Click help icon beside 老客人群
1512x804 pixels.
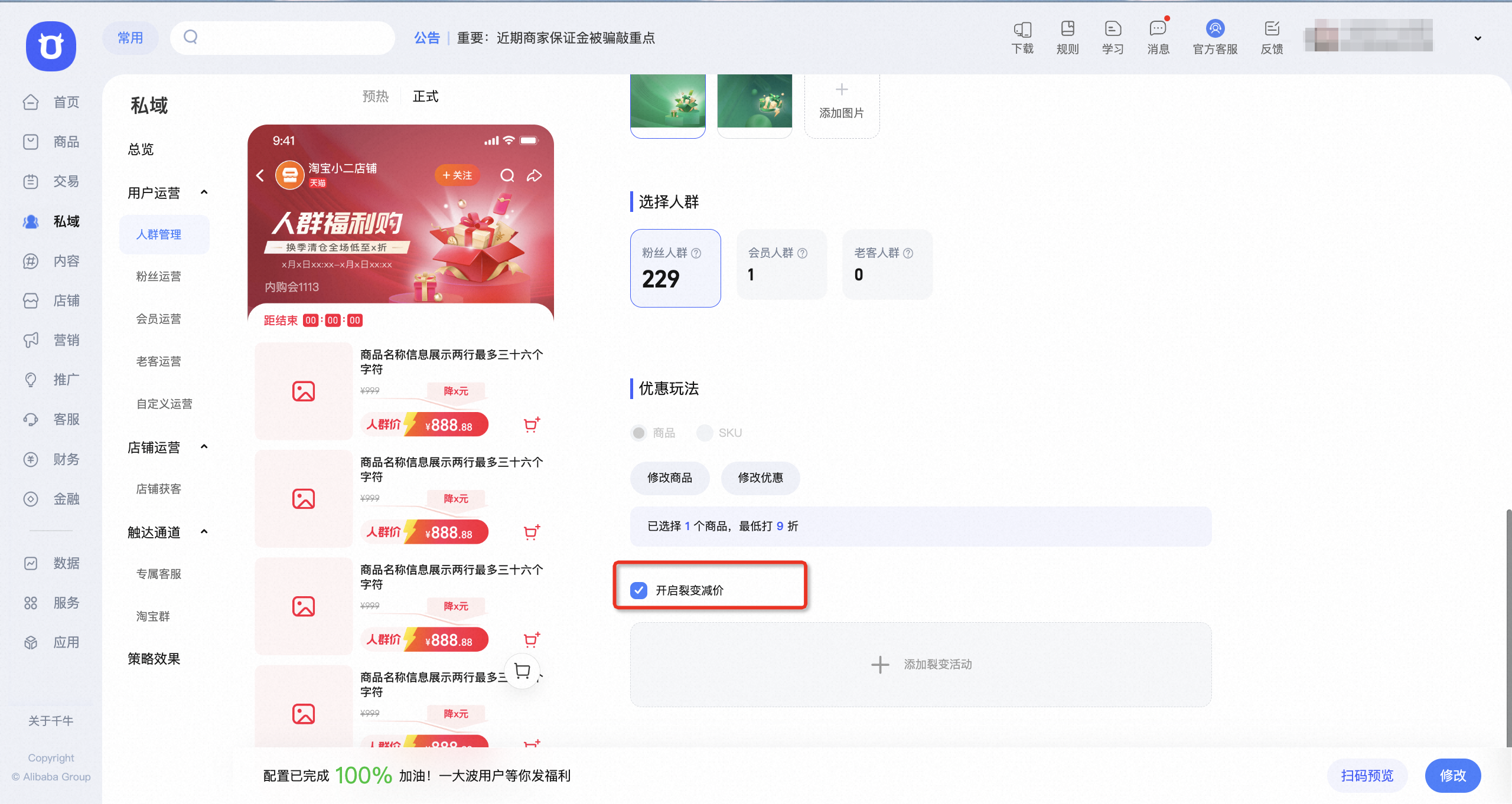[x=908, y=253]
